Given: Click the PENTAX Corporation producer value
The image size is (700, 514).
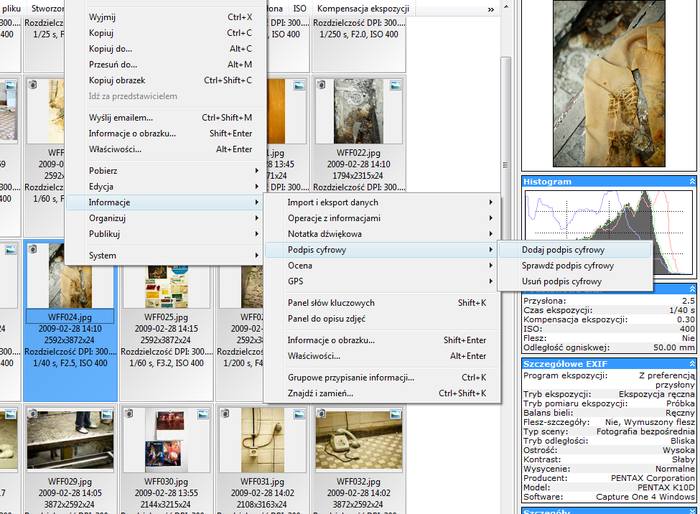Looking at the screenshot, I should click(652, 478).
